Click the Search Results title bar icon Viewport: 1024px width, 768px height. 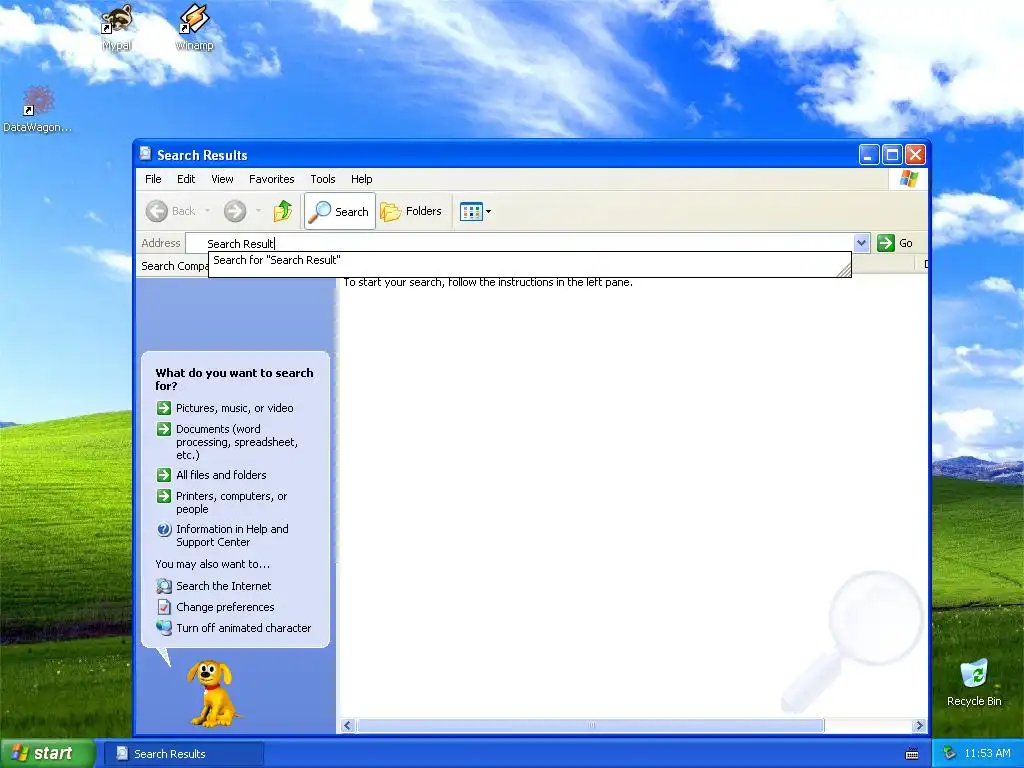[145, 154]
